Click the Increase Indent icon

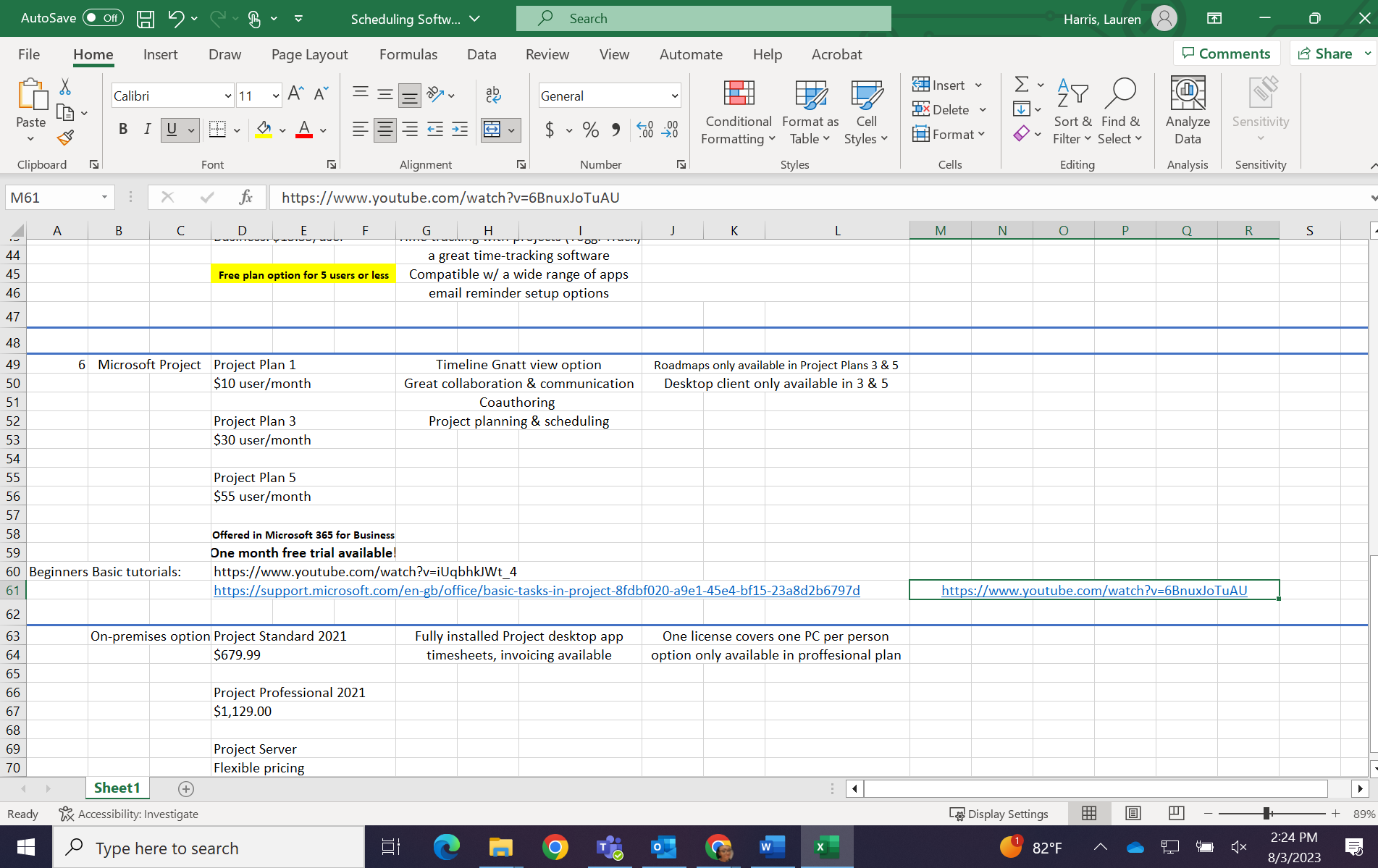pos(460,130)
